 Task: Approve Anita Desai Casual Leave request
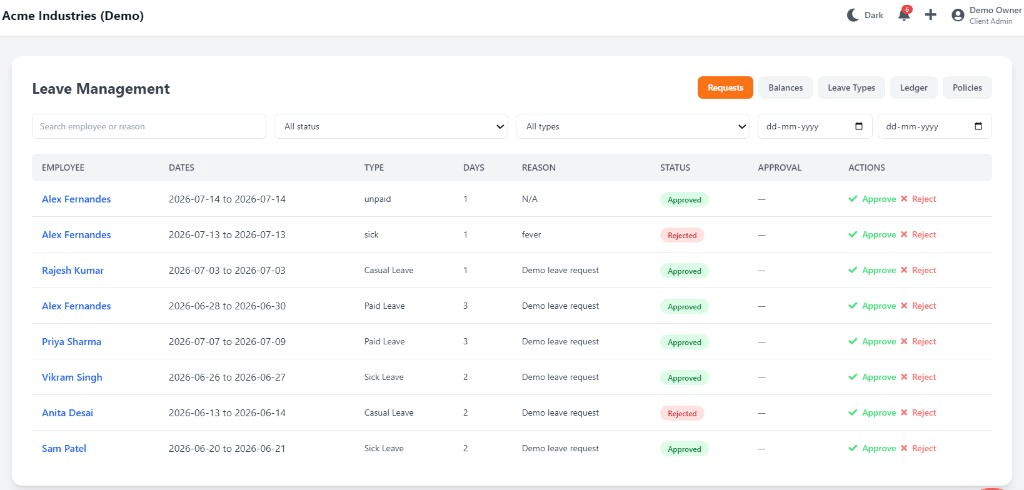click(872, 413)
